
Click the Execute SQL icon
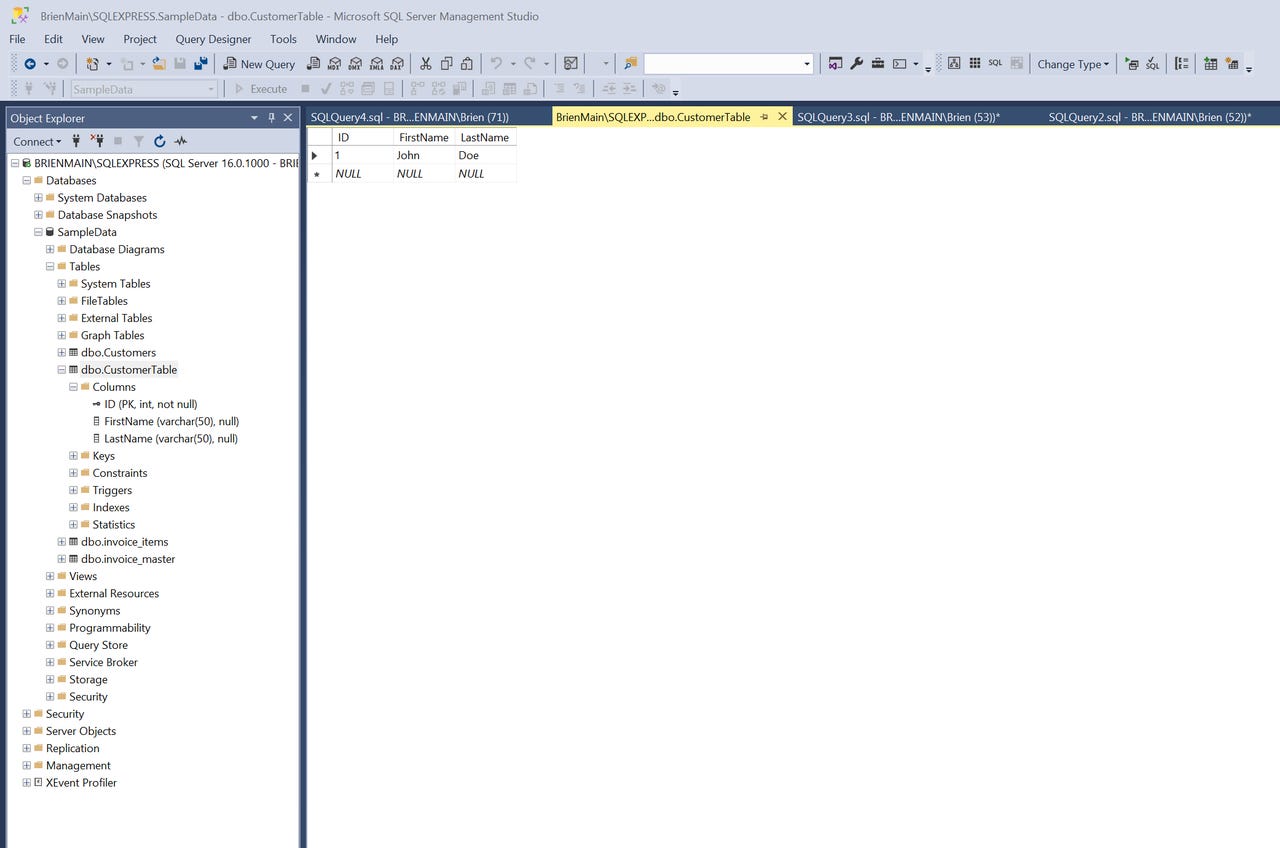point(1131,64)
